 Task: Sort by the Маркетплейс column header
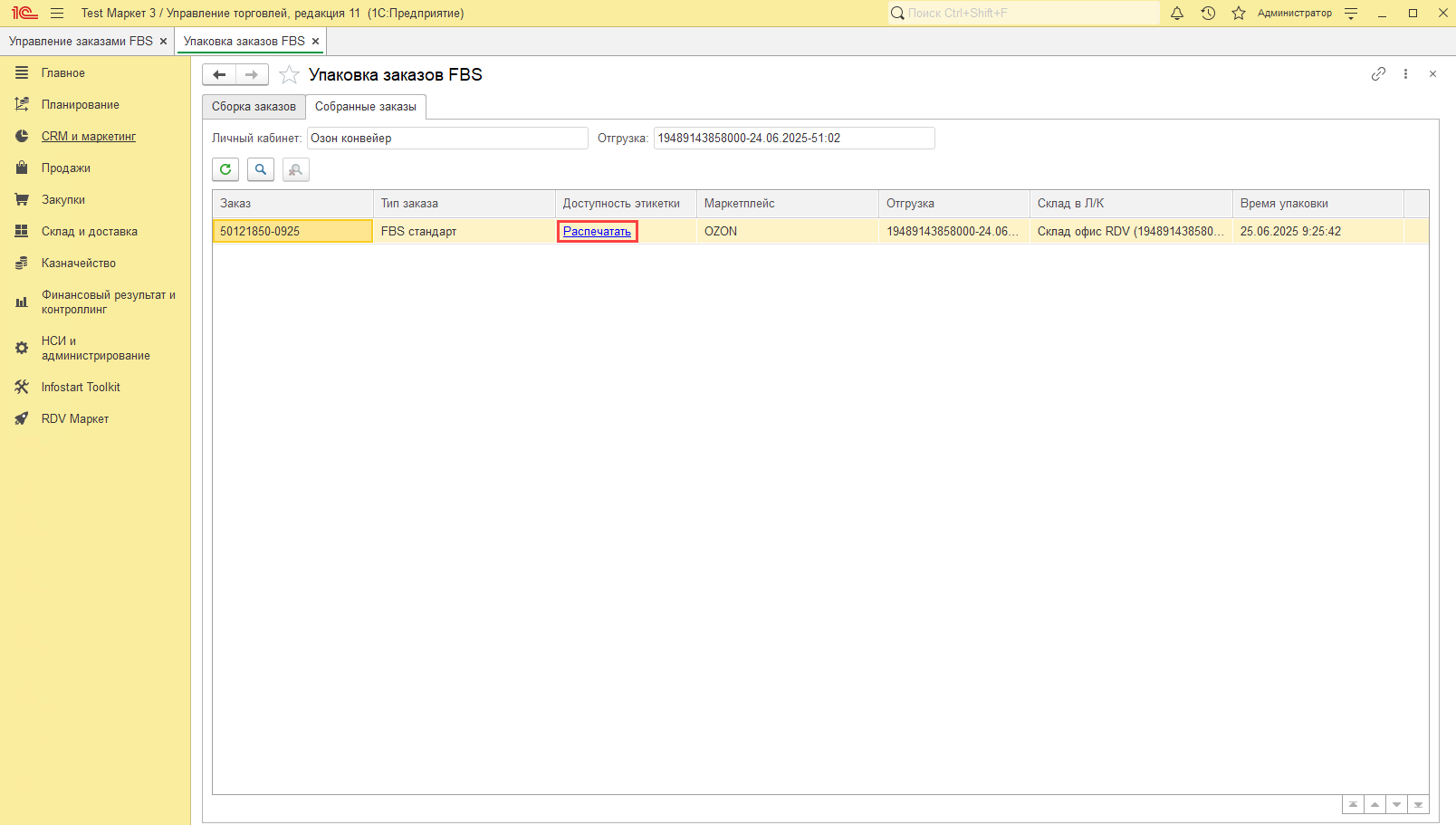pos(788,204)
